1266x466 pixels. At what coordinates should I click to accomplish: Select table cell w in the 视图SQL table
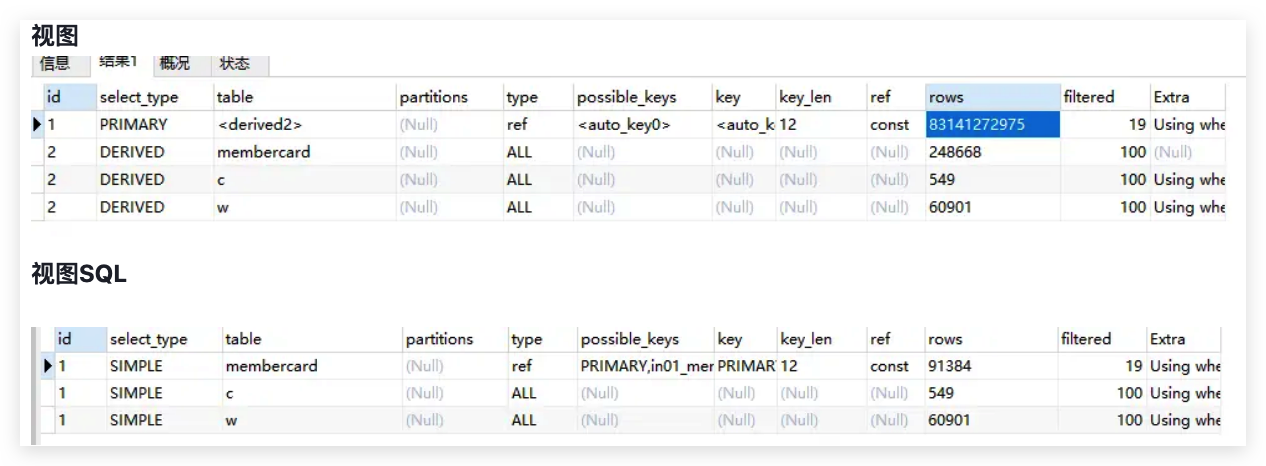(311, 420)
